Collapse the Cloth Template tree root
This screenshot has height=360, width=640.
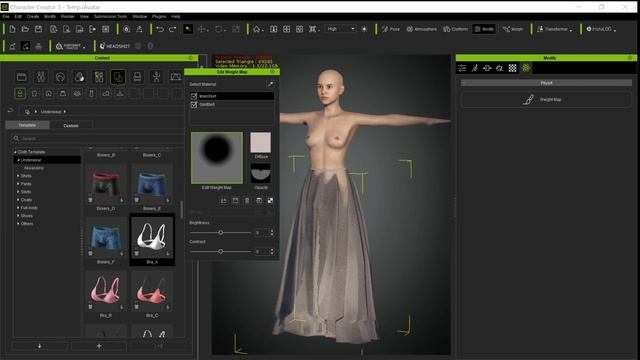point(15,152)
